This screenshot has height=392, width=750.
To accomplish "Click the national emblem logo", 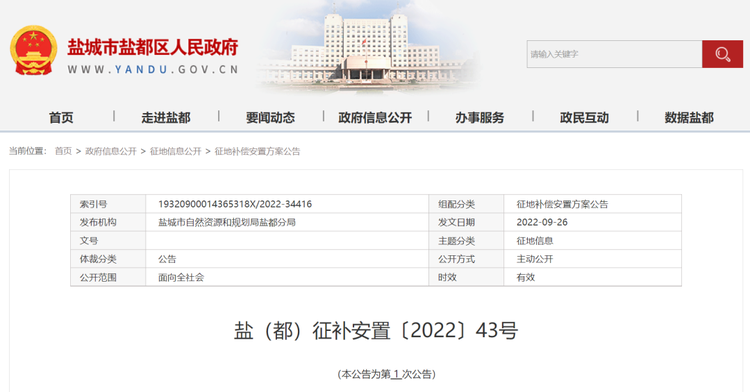I will coord(33,51).
